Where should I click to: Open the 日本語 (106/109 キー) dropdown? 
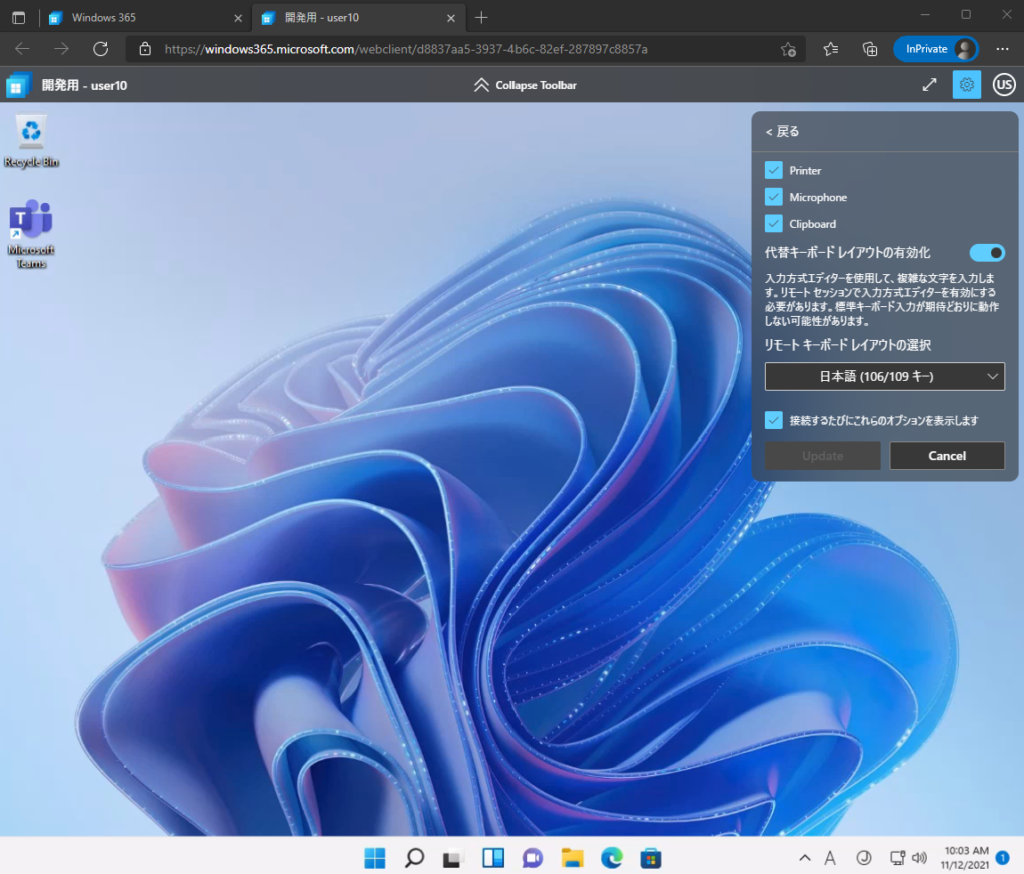click(x=885, y=376)
